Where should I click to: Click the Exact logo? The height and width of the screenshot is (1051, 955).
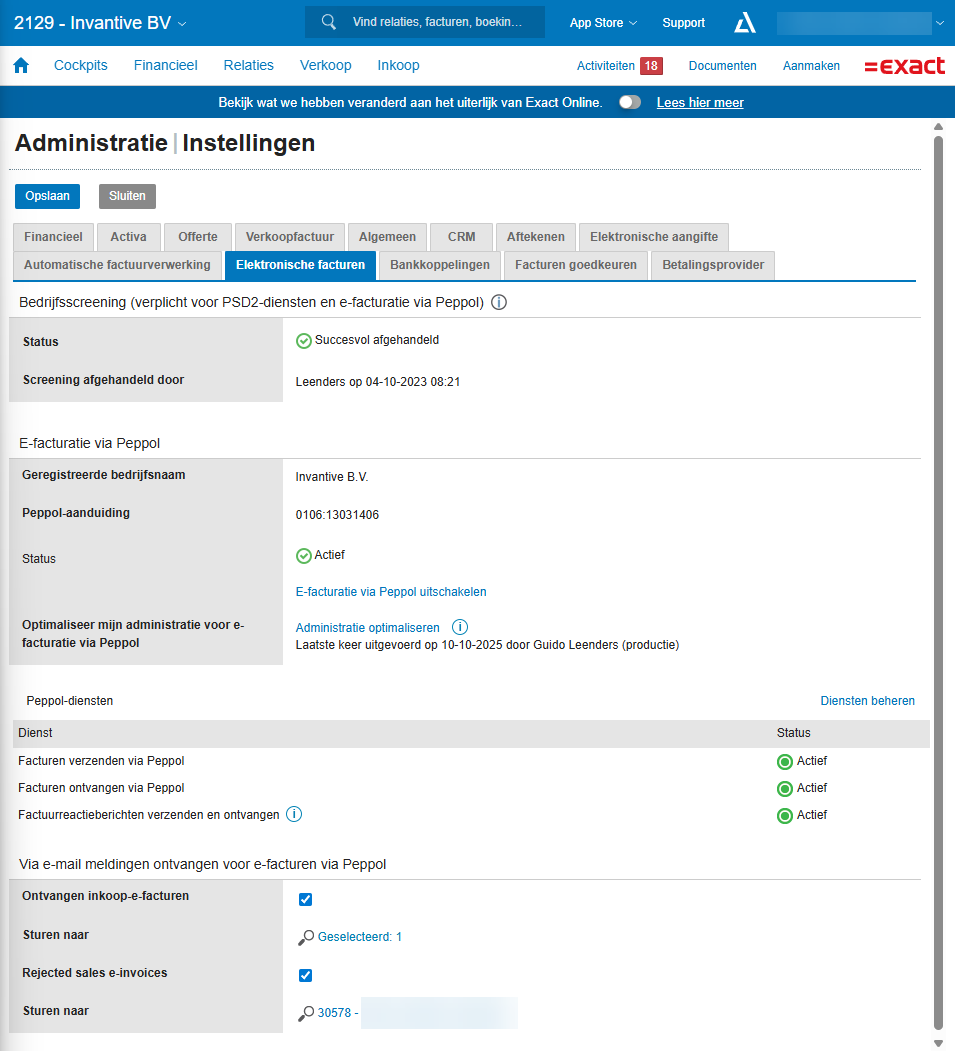click(904, 66)
